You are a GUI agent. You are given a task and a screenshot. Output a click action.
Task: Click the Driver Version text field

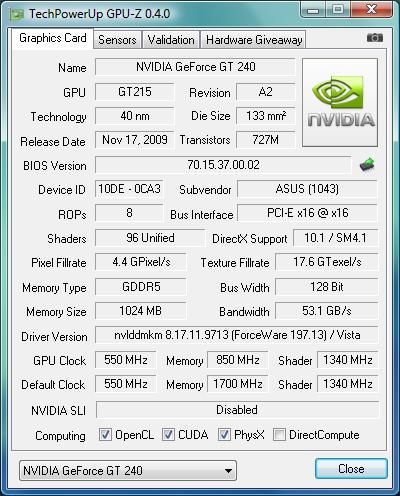pyautogui.click(x=237, y=335)
